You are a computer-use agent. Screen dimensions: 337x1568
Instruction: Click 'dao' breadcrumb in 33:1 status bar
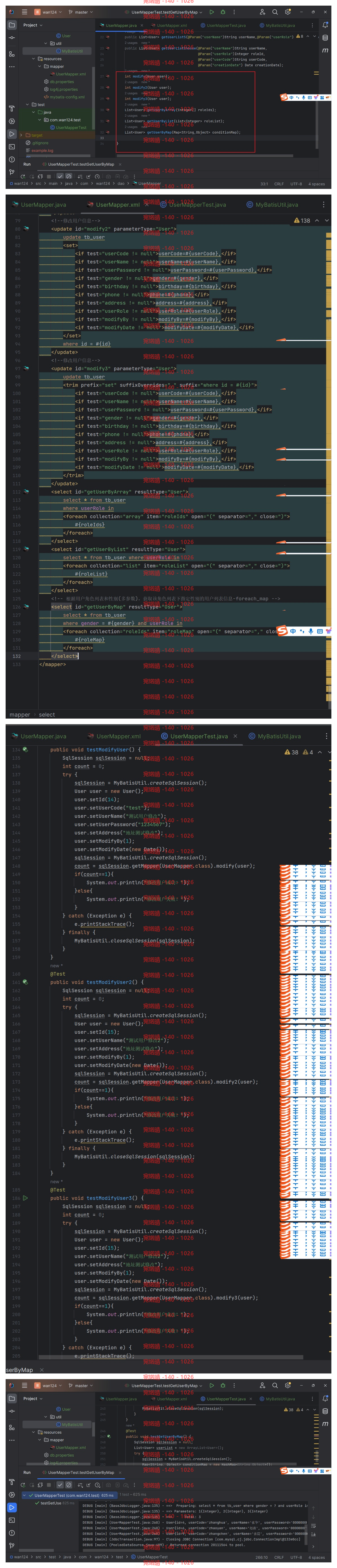(121, 183)
